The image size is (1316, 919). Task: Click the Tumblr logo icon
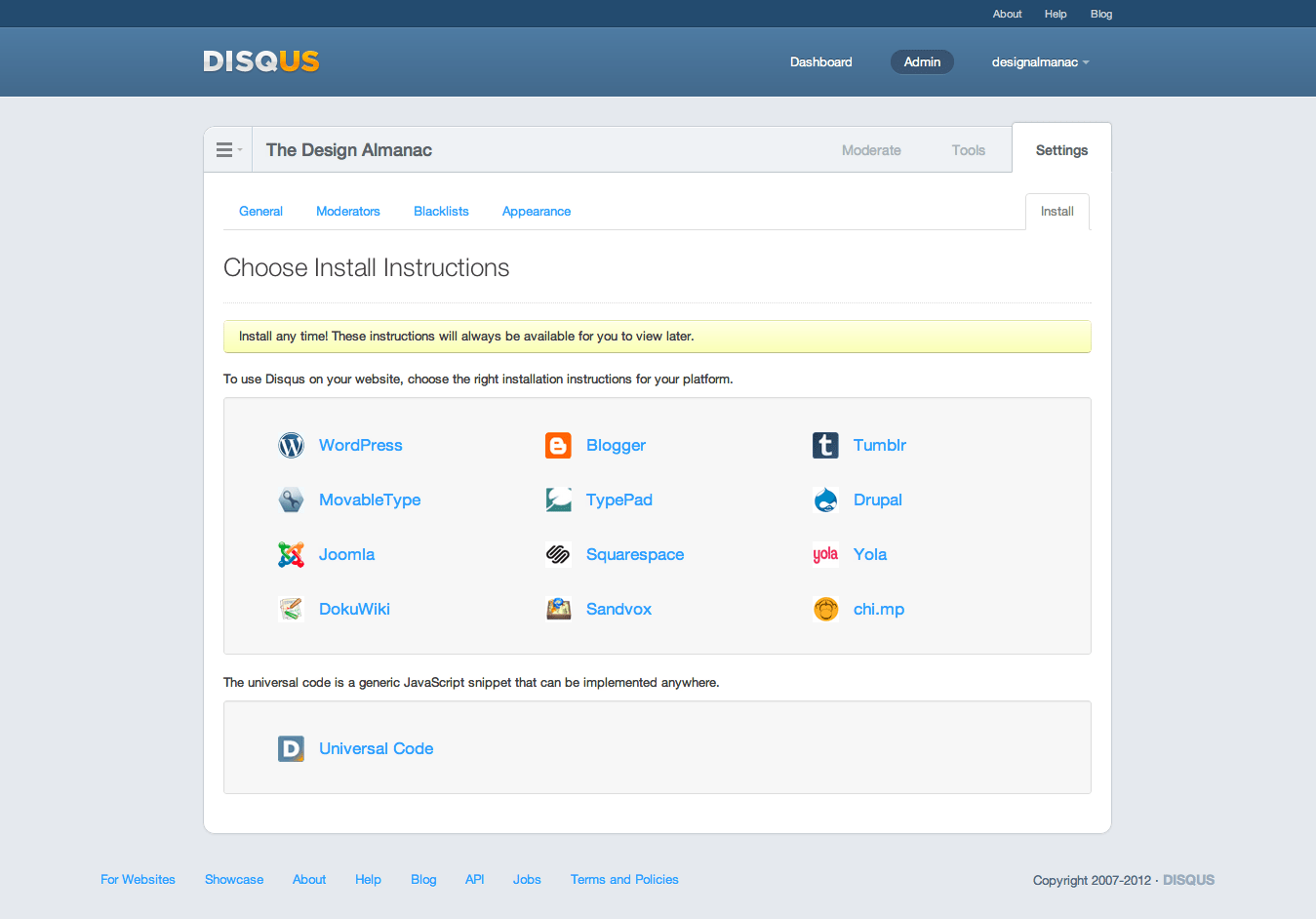tap(825, 445)
